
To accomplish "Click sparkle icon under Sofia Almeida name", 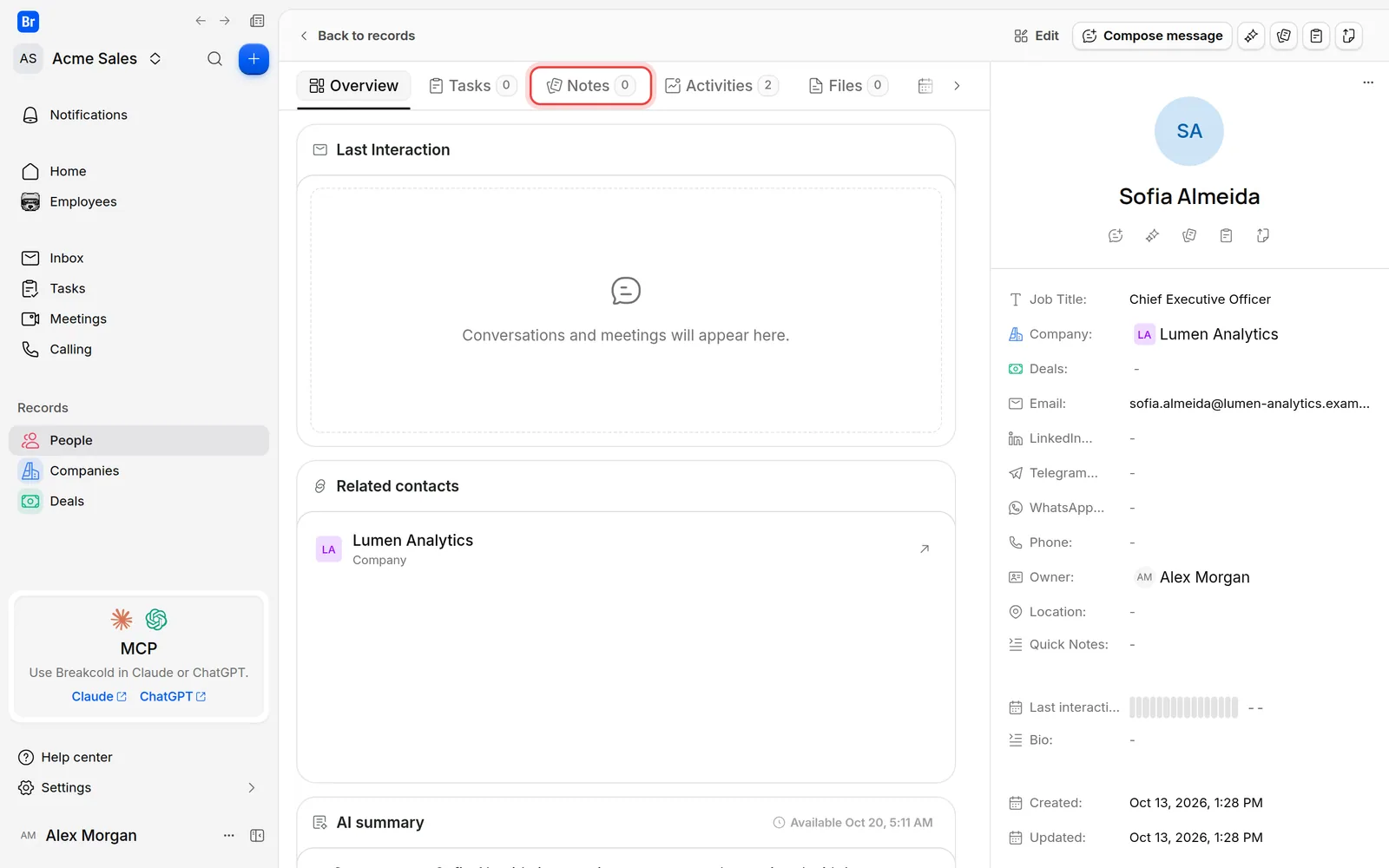I will pos(1152,235).
